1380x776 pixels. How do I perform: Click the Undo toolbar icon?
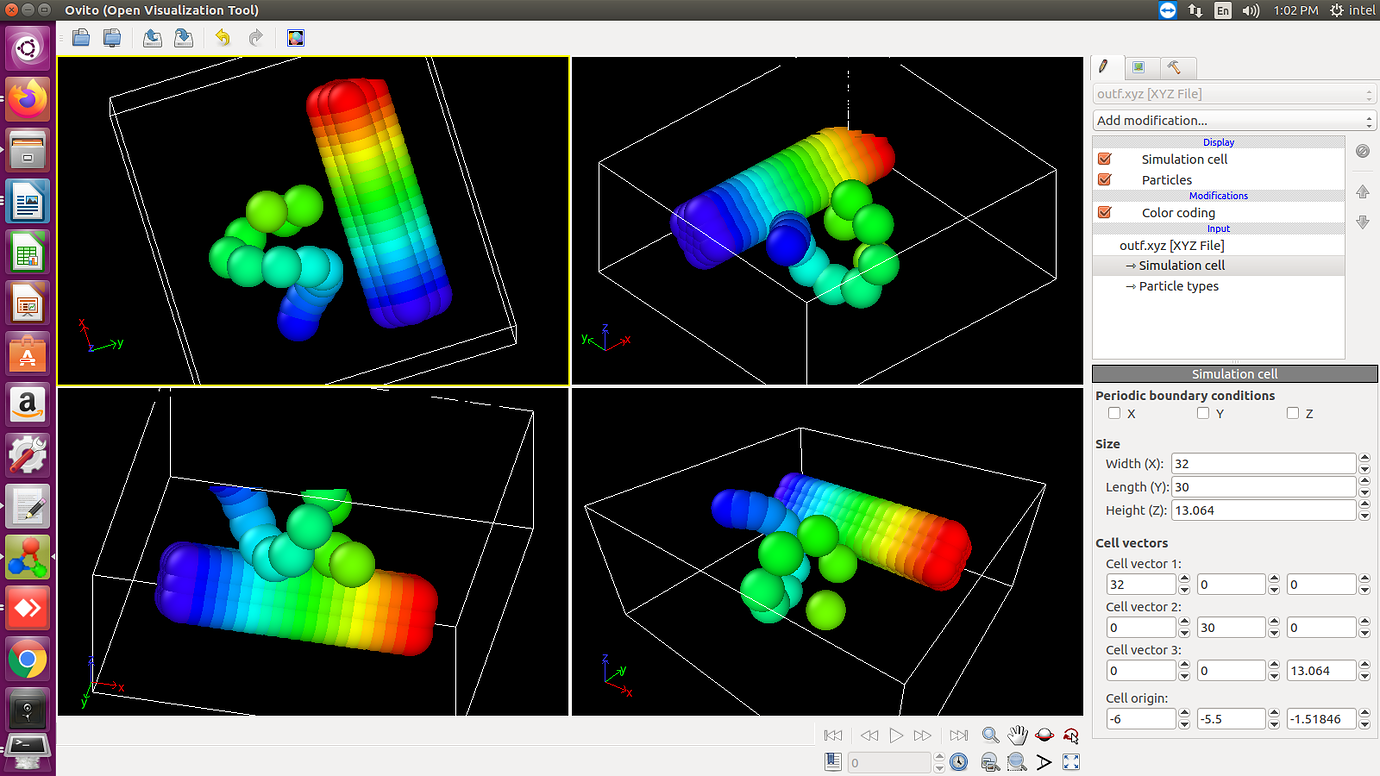(222, 37)
